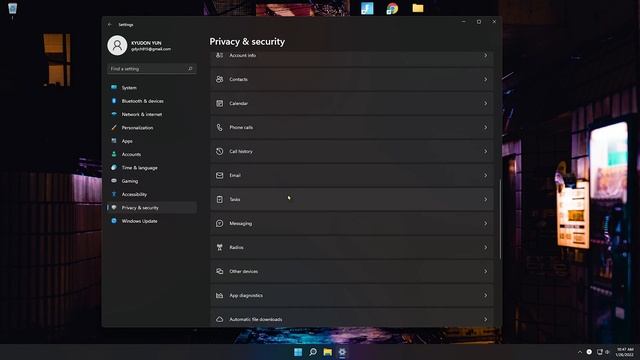Select System in the sidebar
Image resolution: width=640 pixels, height=360 pixels.
[152, 87]
